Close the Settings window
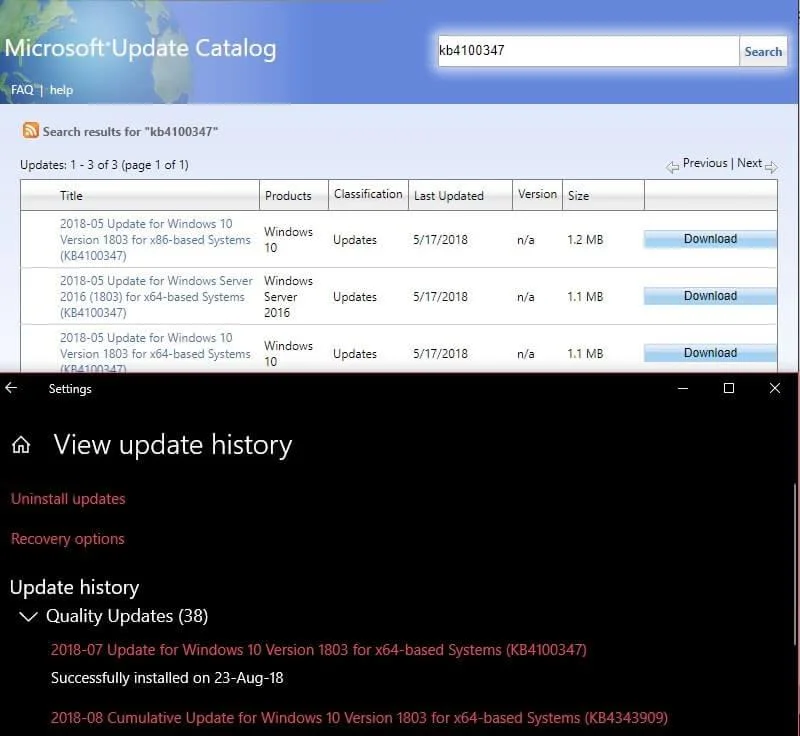This screenshot has height=736, width=800. pos(774,389)
